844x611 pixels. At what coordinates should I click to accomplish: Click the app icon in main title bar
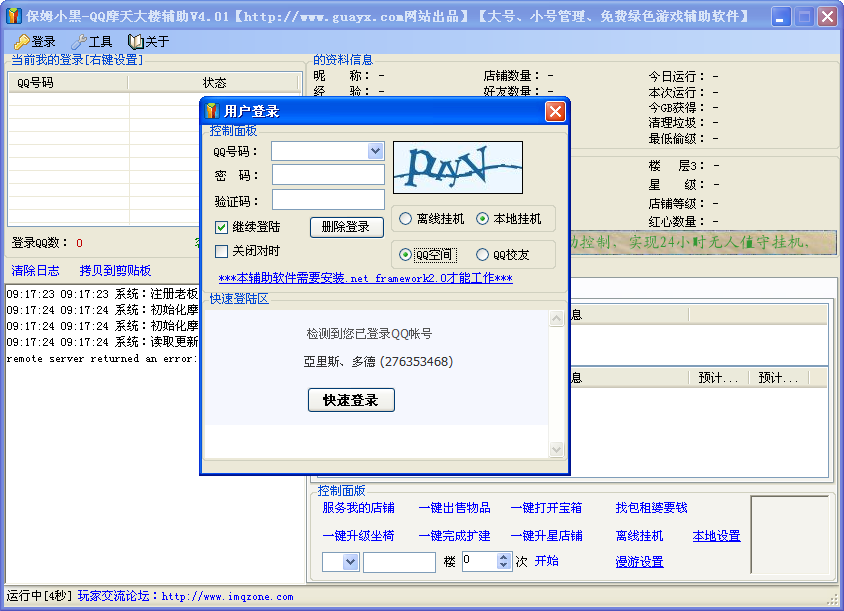tap(13, 16)
